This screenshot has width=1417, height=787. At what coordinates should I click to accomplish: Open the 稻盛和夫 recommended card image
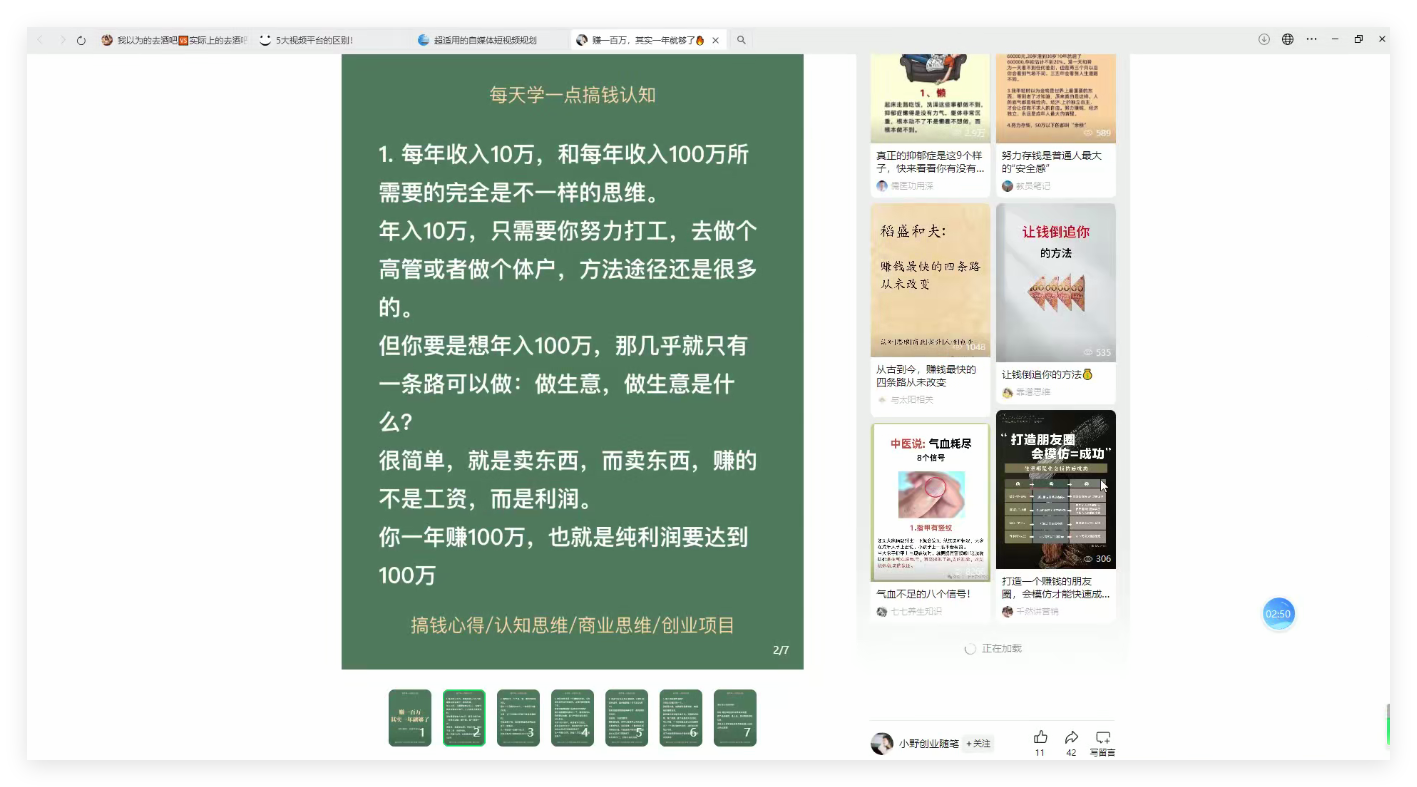point(930,281)
